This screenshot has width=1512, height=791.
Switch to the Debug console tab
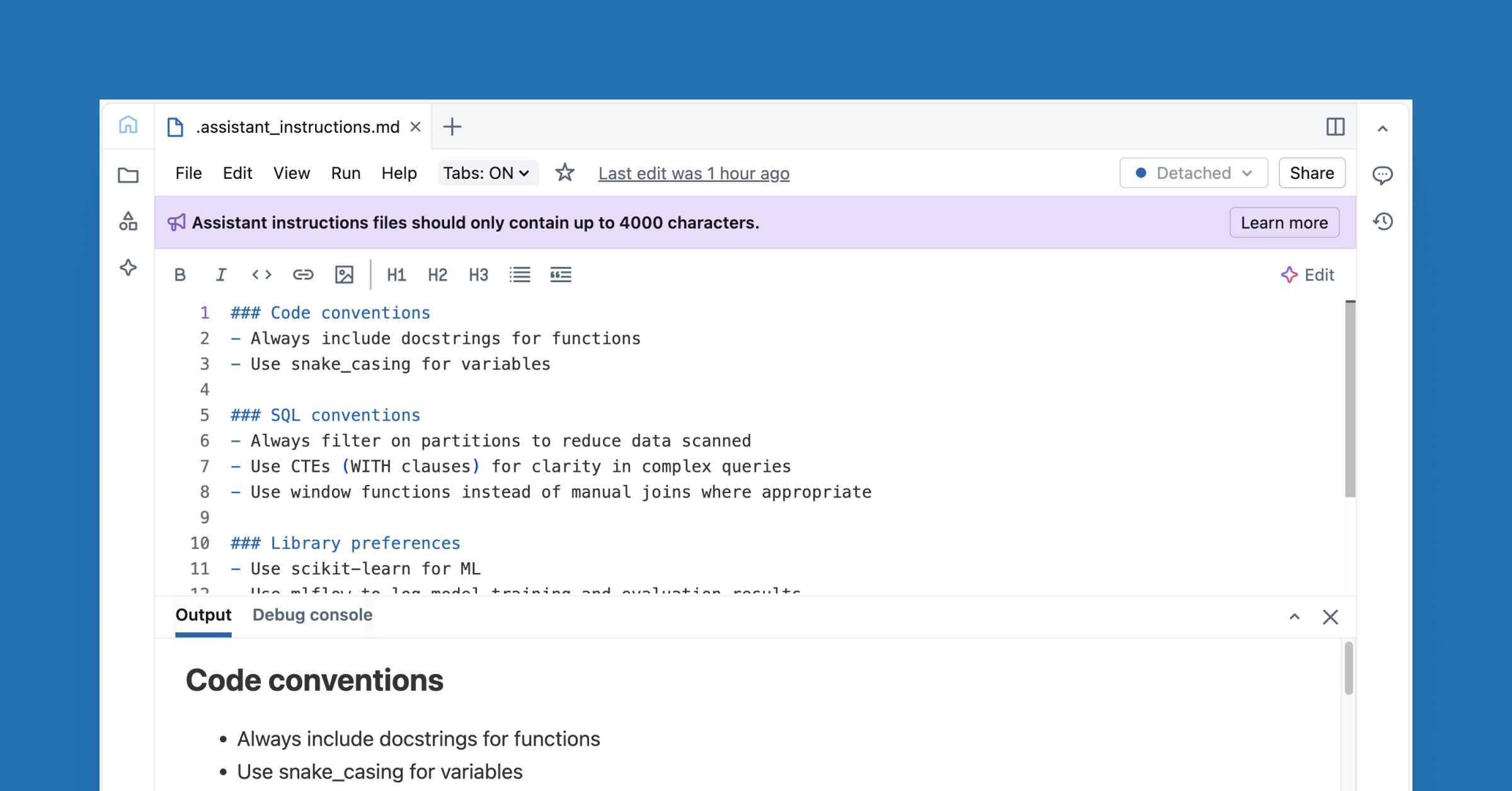312,615
